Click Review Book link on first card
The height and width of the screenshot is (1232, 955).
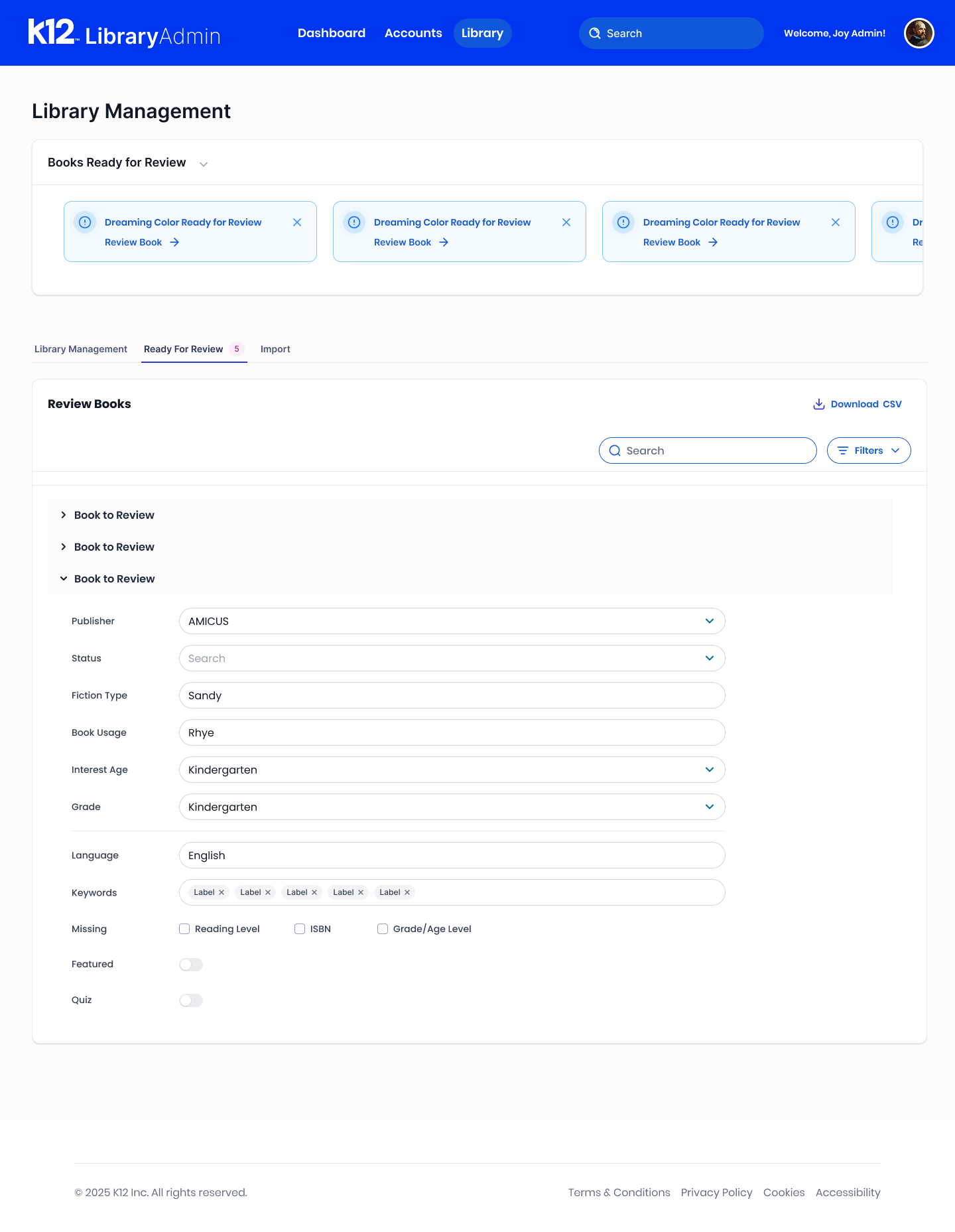(x=142, y=242)
